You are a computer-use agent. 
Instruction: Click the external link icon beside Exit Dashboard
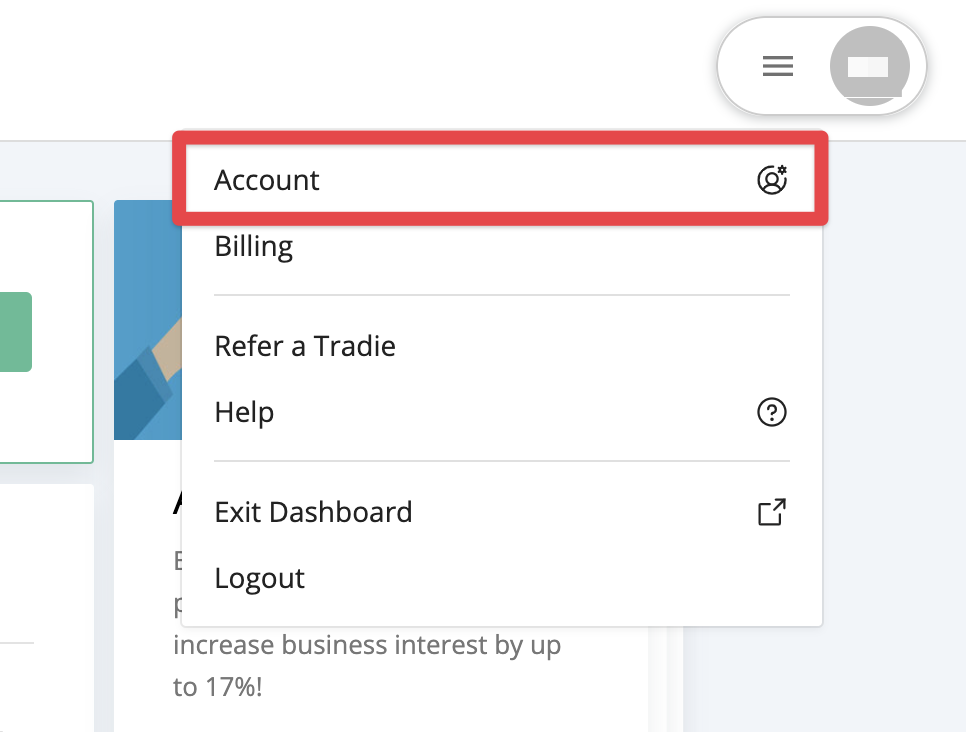coord(771,512)
